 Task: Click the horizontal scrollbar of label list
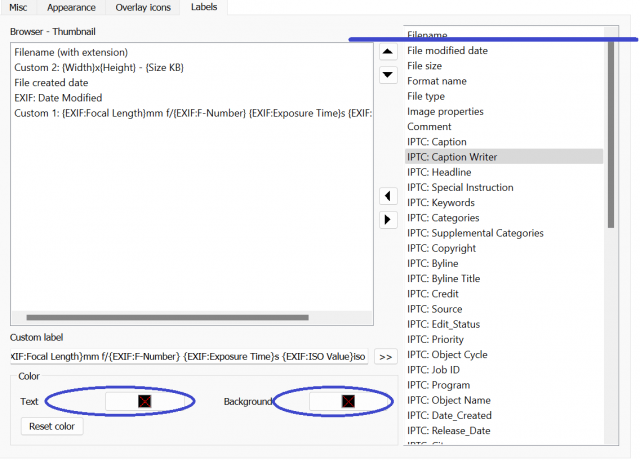(167, 318)
